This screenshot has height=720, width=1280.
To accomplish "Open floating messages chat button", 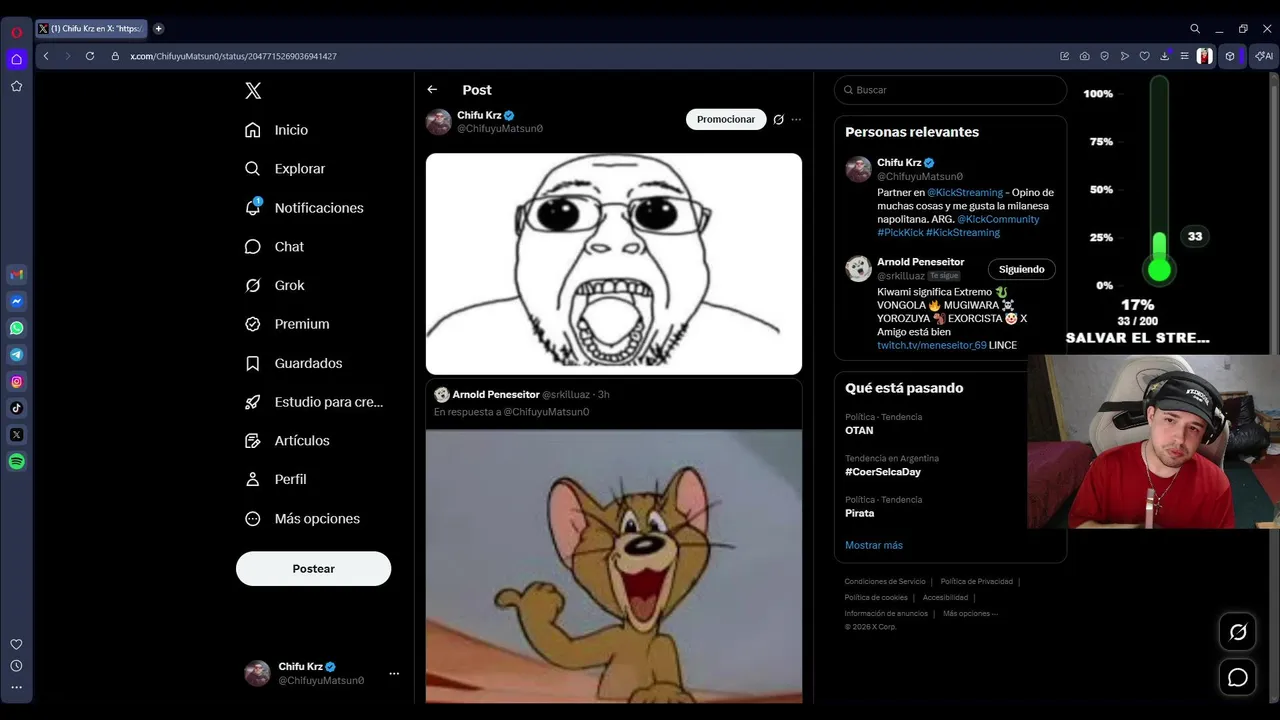I will (x=1238, y=677).
